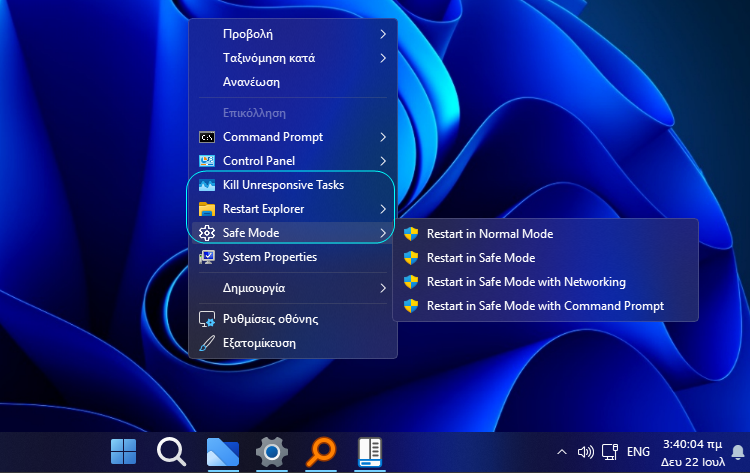This screenshot has height=473, width=750.
Task: Choose Restart in Safe Mode with Networking
Action: [x=545, y=282]
